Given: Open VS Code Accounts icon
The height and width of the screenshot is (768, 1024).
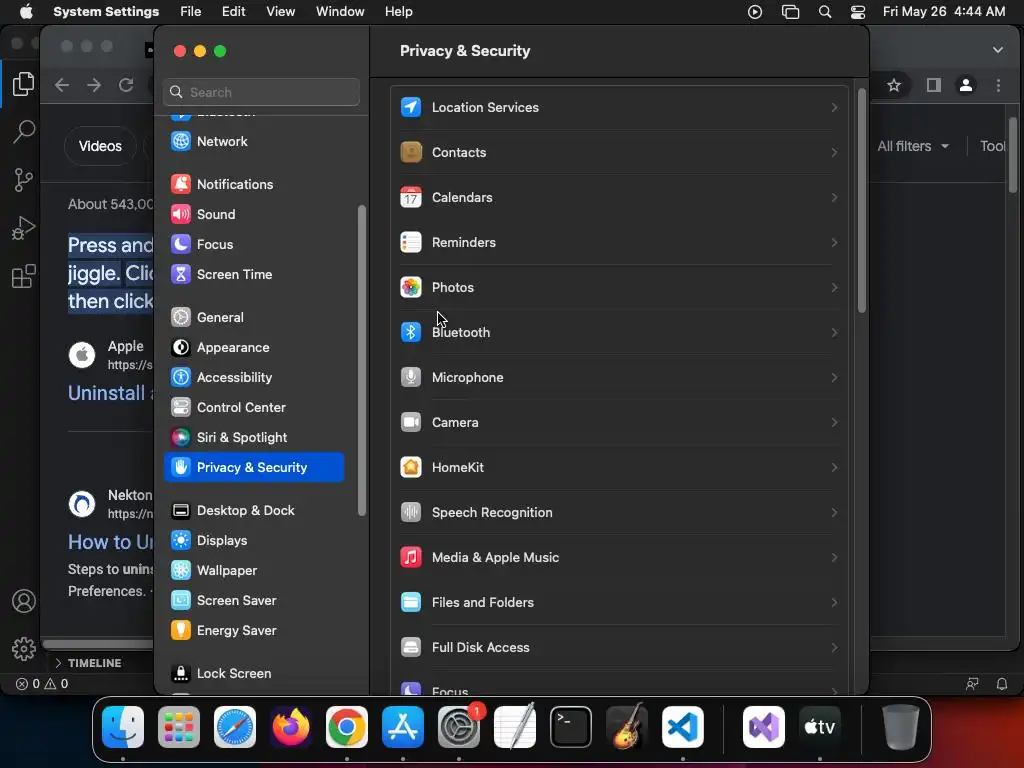Looking at the screenshot, I should pyautogui.click(x=24, y=601).
